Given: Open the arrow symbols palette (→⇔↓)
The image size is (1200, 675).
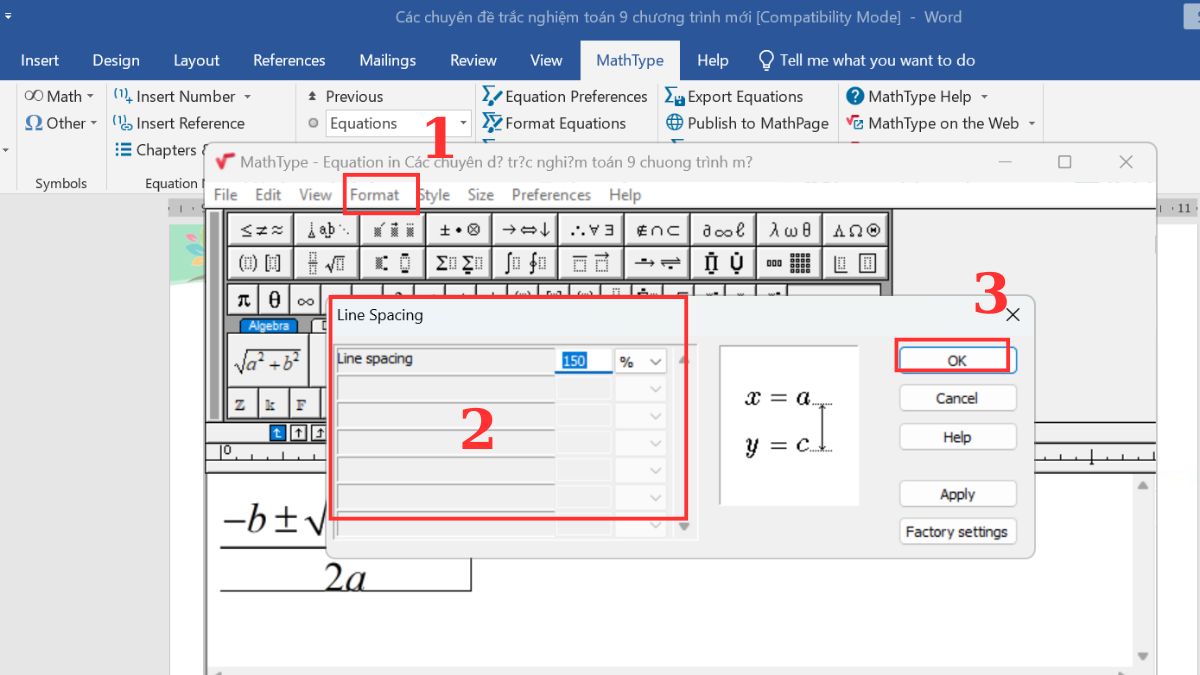Looking at the screenshot, I should click(x=525, y=229).
